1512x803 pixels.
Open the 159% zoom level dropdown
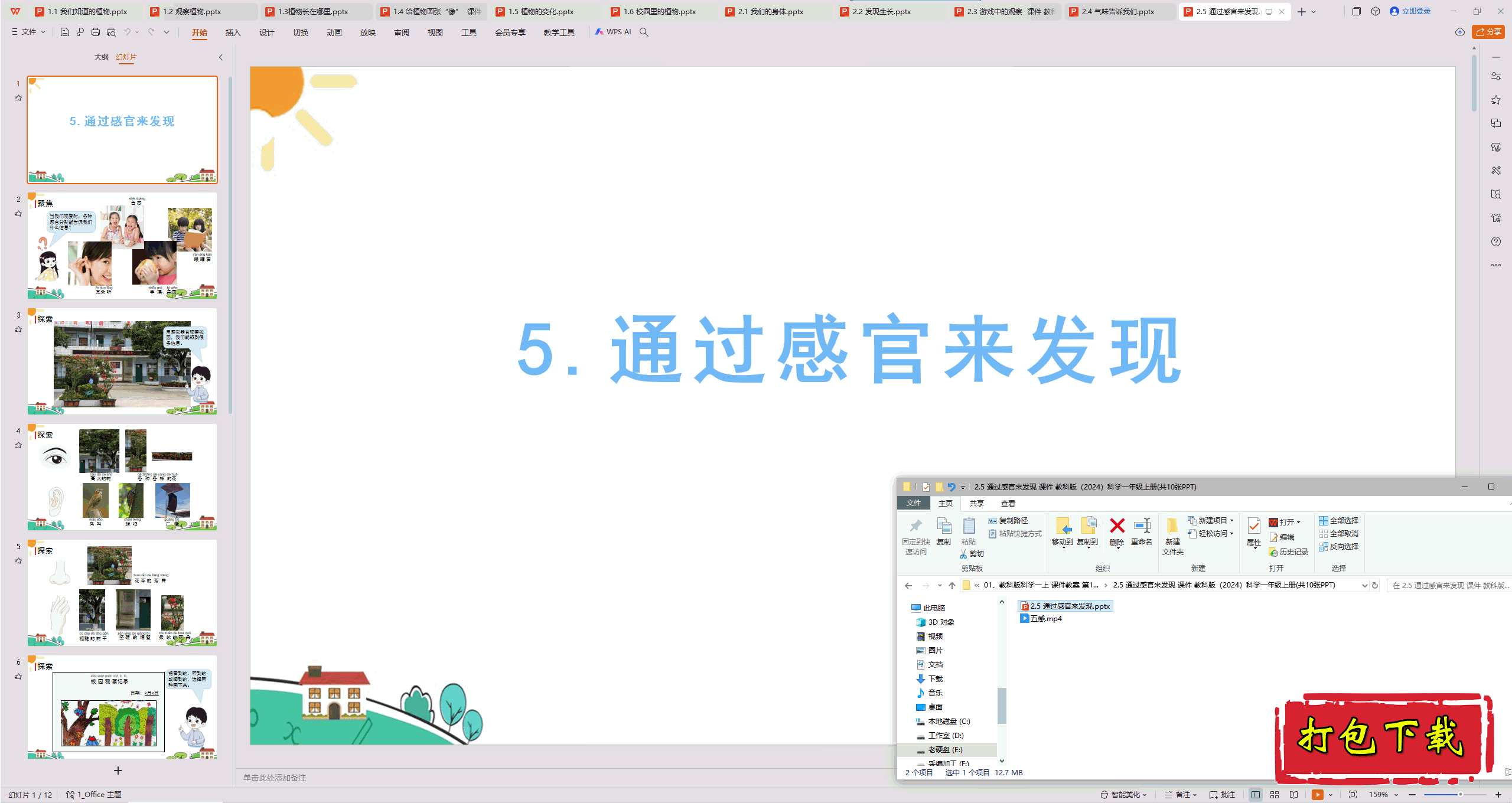pyautogui.click(x=1383, y=795)
